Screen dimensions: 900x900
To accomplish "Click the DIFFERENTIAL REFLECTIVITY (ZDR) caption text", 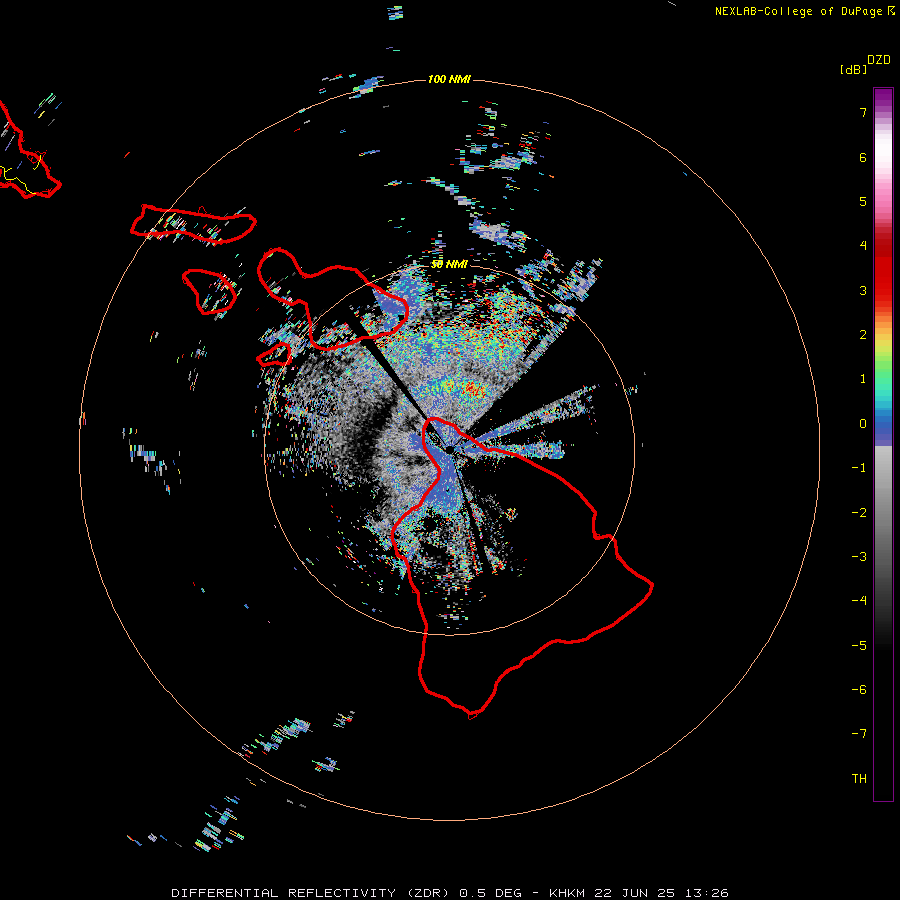I will click(x=310, y=893).
